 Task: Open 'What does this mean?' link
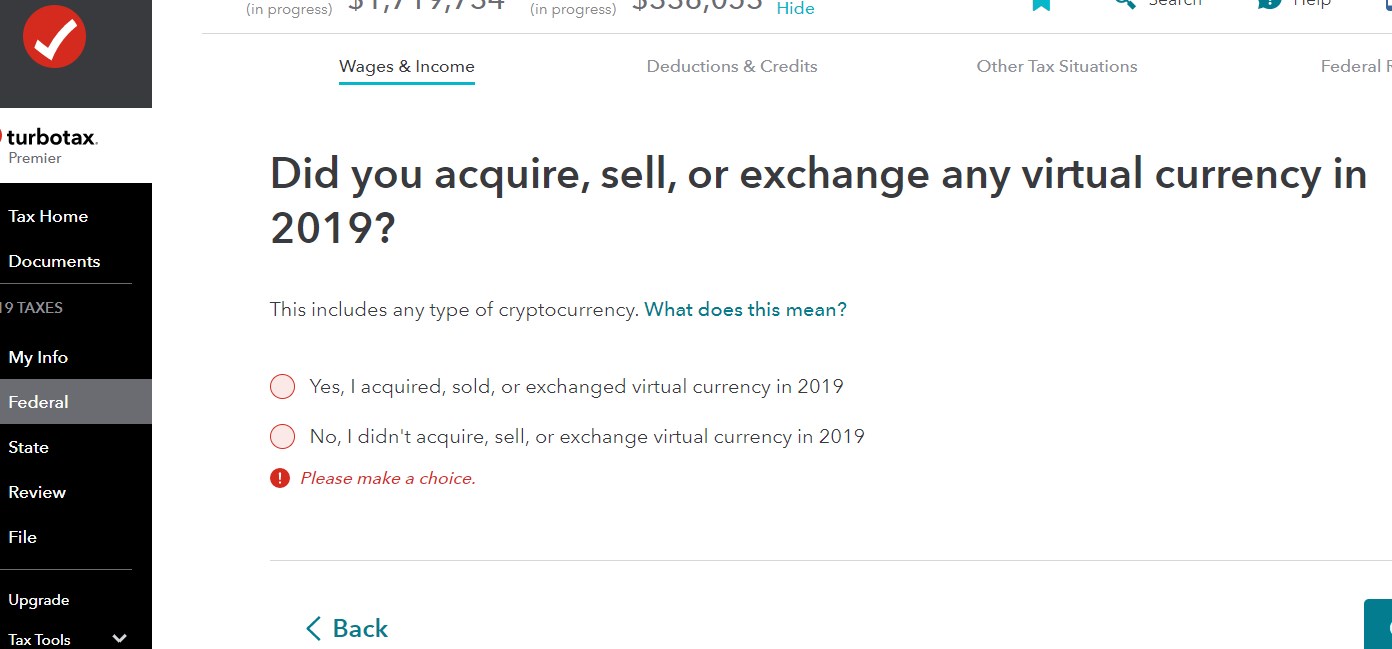(745, 310)
